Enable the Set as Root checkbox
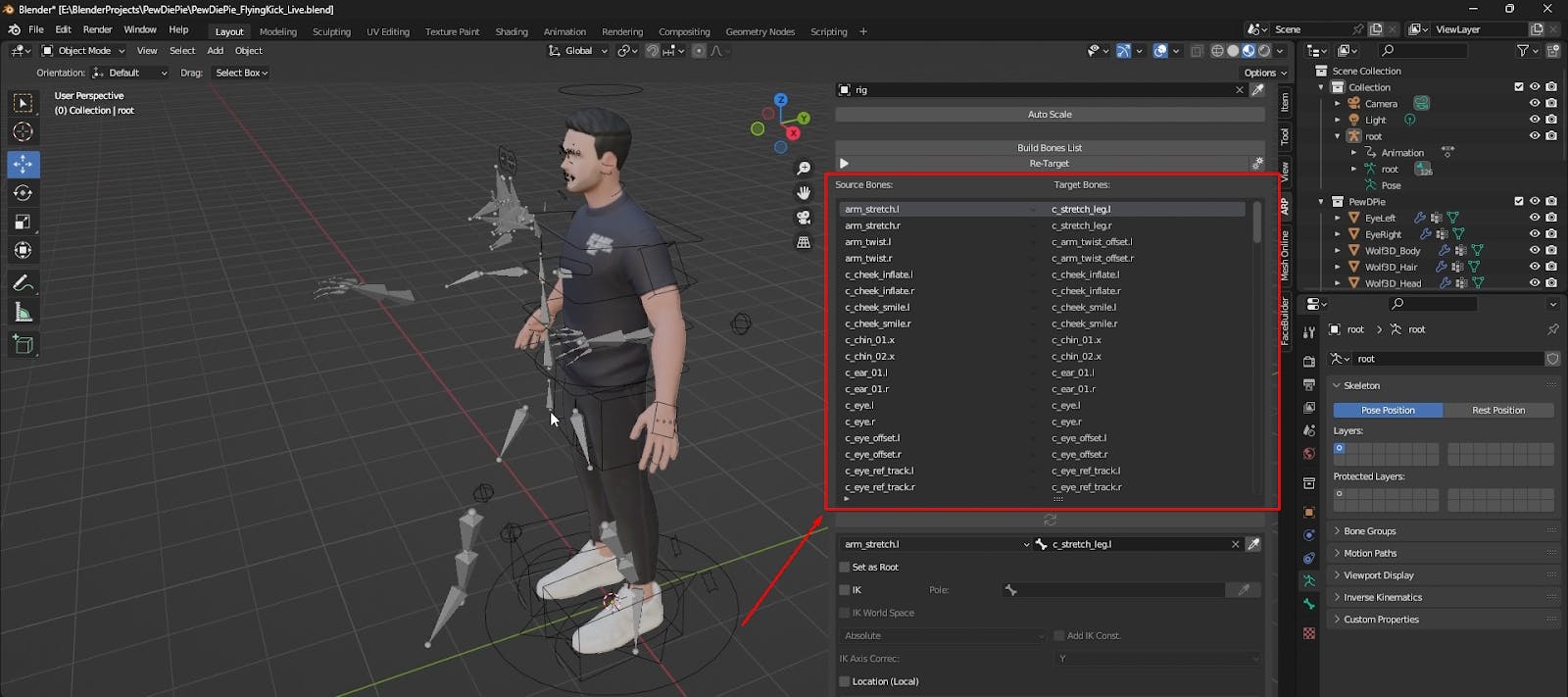This screenshot has width=1568, height=697. click(845, 568)
